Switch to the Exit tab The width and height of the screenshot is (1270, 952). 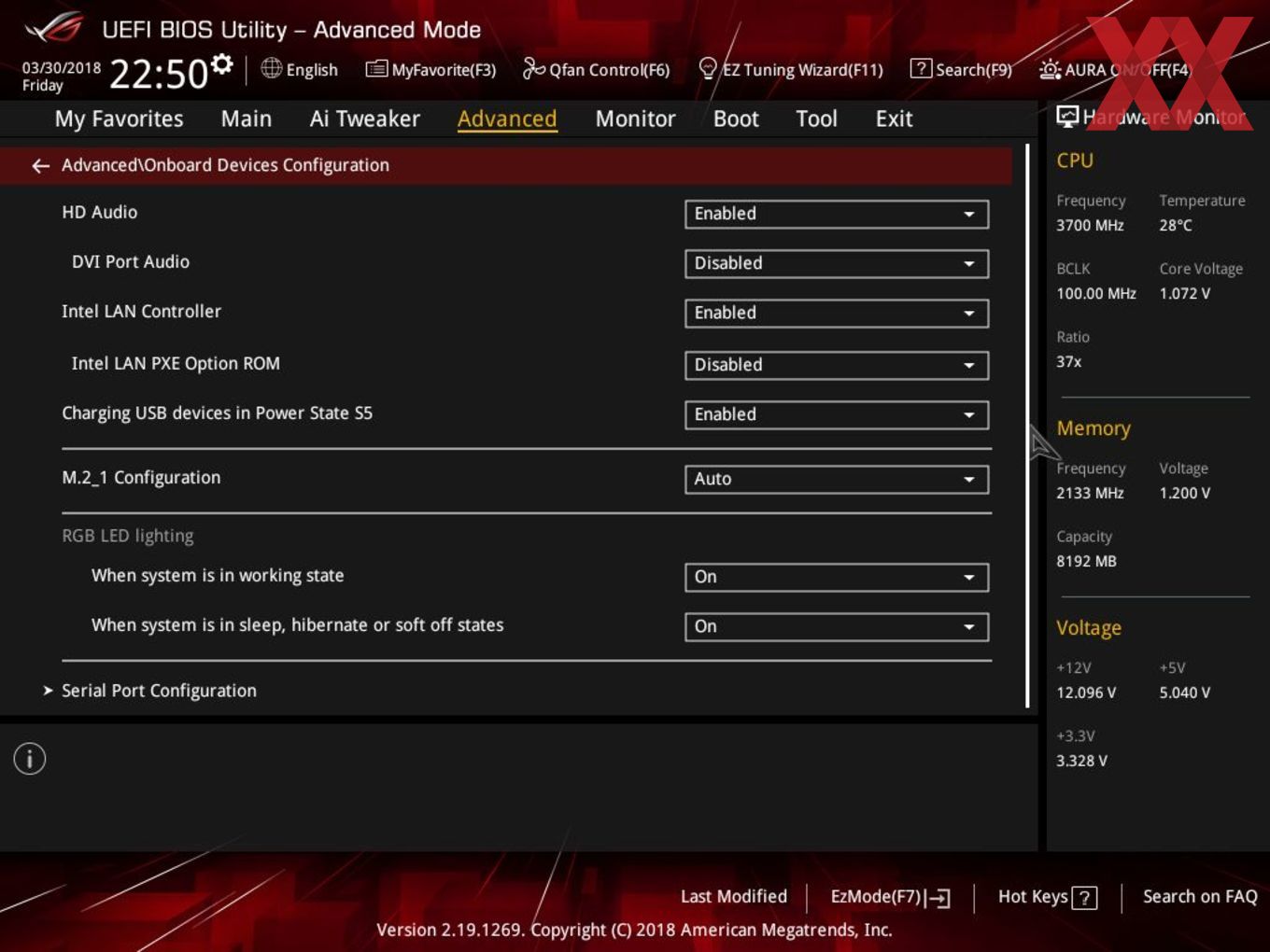[x=894, y=119]
